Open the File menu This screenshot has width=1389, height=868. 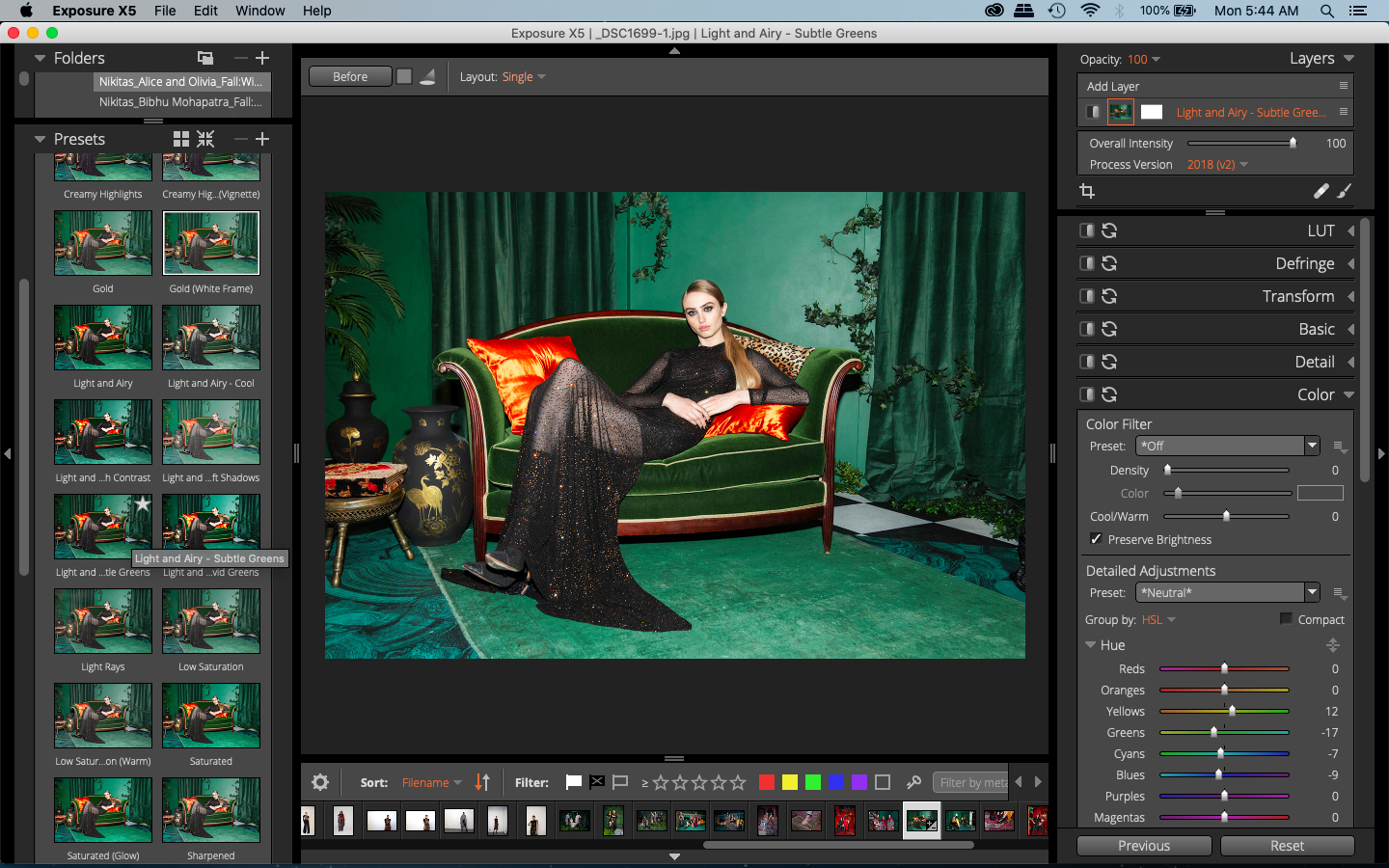click(x=165, y=11)
